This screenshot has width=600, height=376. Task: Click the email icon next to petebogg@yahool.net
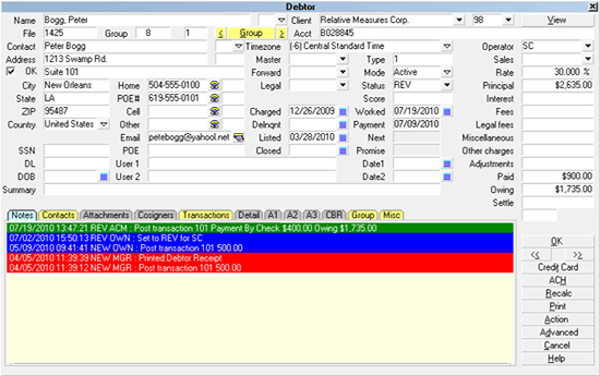coord(238,137)
